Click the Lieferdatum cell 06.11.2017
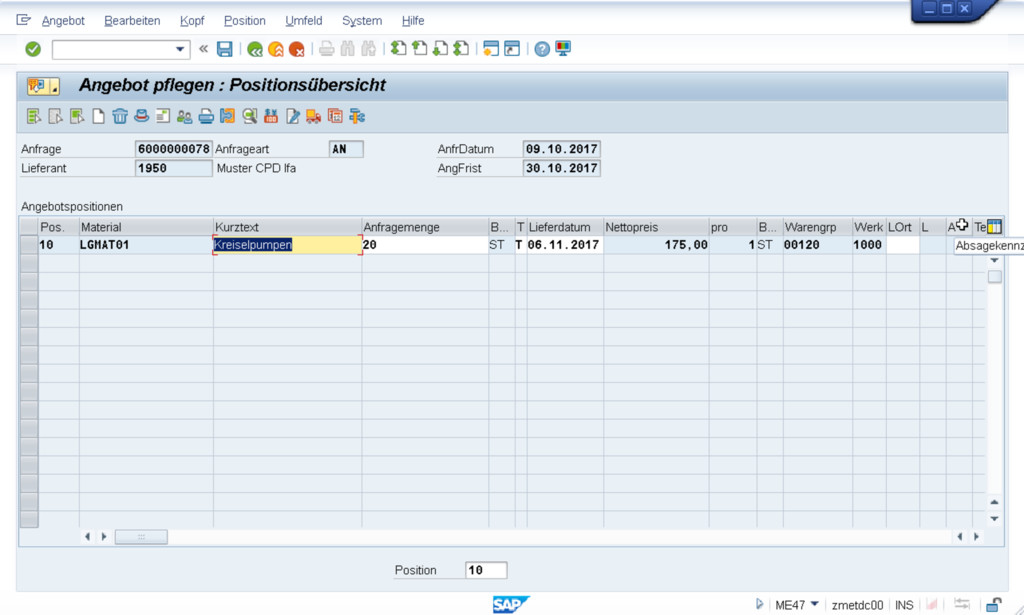Image resolution: width=1024 pixels, height=615 pixels. click(565, 245)
